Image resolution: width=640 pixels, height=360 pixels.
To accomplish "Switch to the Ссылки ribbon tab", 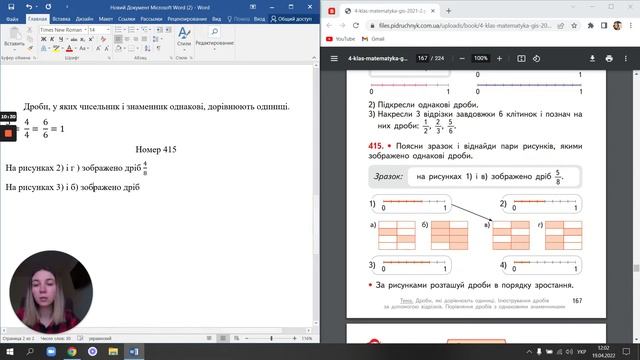I will (127, 19).
